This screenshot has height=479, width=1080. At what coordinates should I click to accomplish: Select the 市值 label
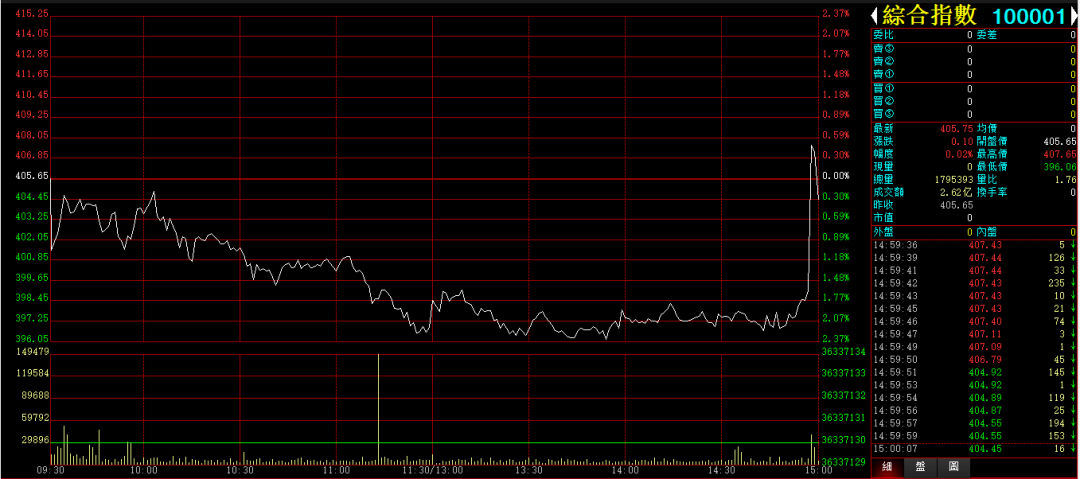tap(884, 217)
